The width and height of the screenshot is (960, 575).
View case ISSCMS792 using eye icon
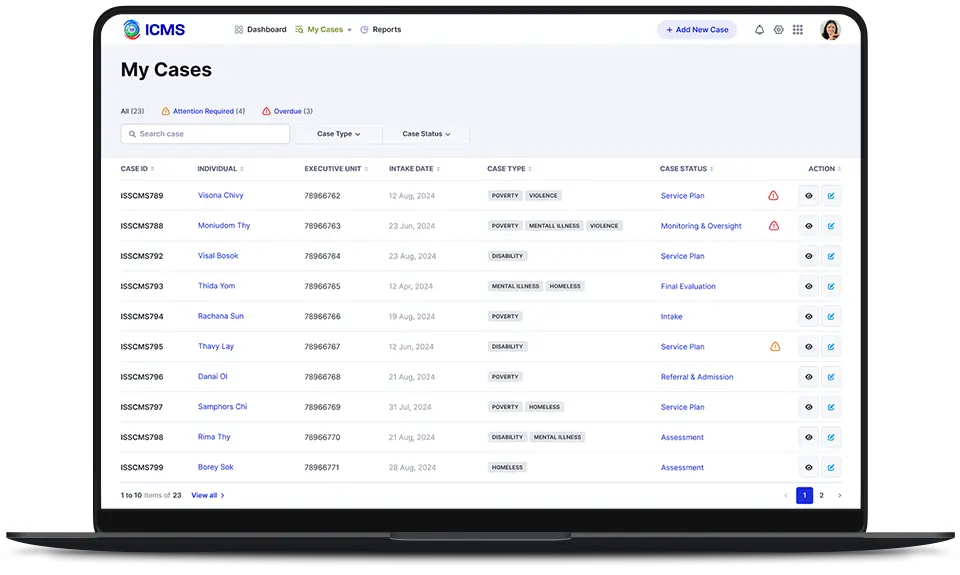(808, 257)
